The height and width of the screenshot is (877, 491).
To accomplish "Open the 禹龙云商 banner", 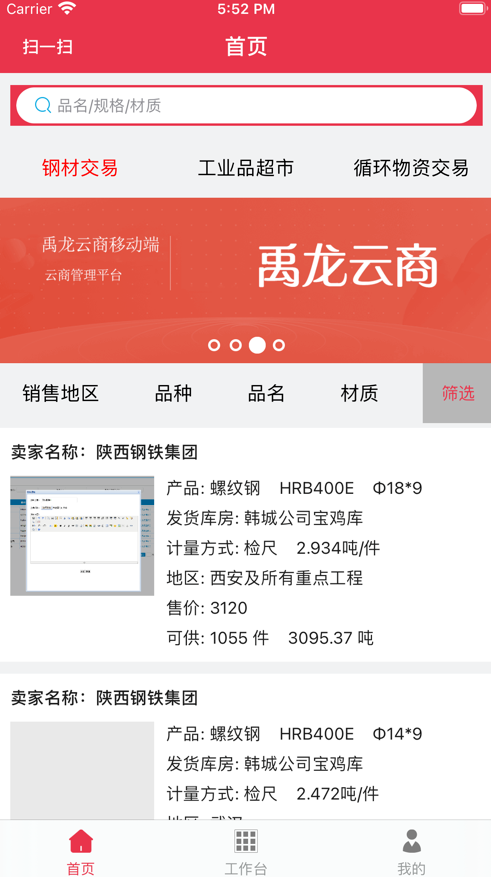I will click(246, 280).
